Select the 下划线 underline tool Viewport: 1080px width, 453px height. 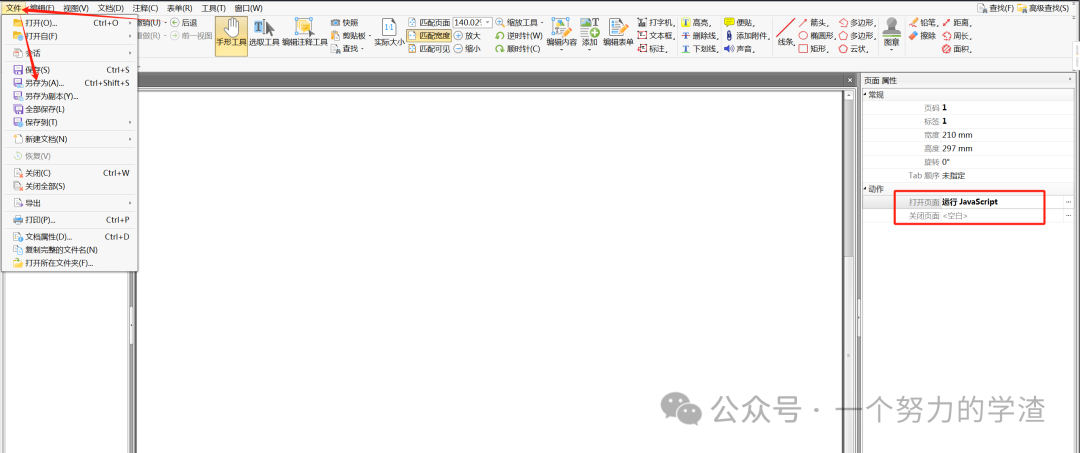click(x=700, y=49)
